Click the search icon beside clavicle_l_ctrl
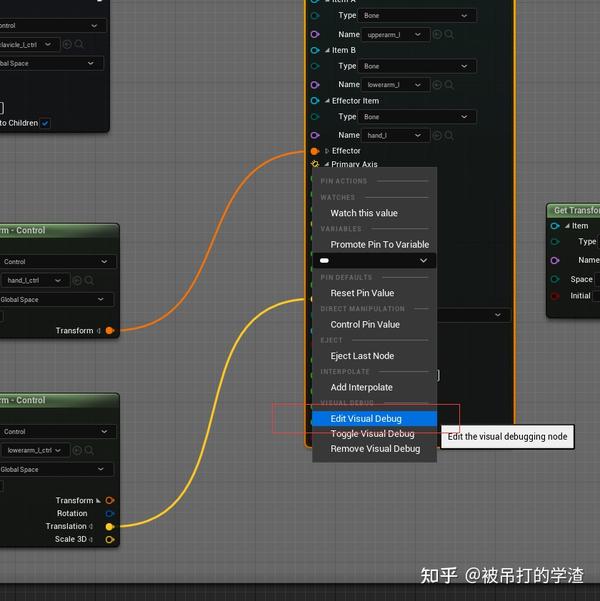Image resolution: width=600 pixels, height=601 pixels. (79, 44)
